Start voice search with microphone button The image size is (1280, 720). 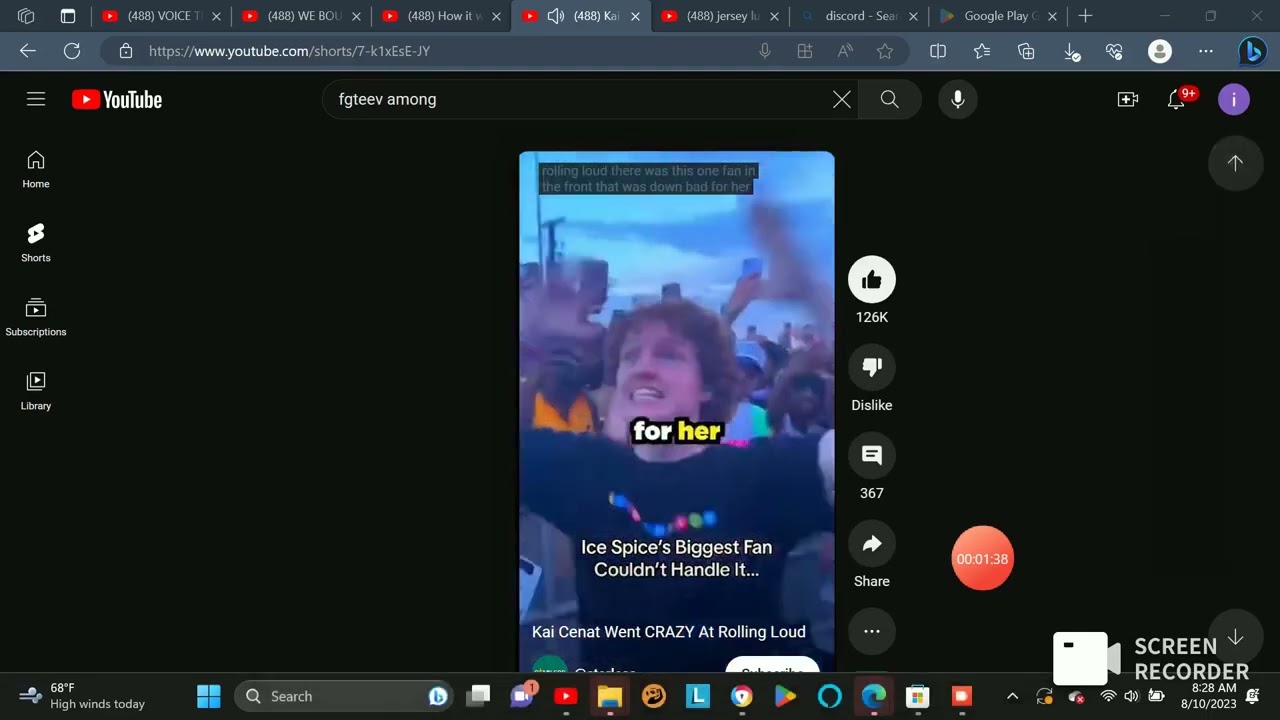pos(958,99)
